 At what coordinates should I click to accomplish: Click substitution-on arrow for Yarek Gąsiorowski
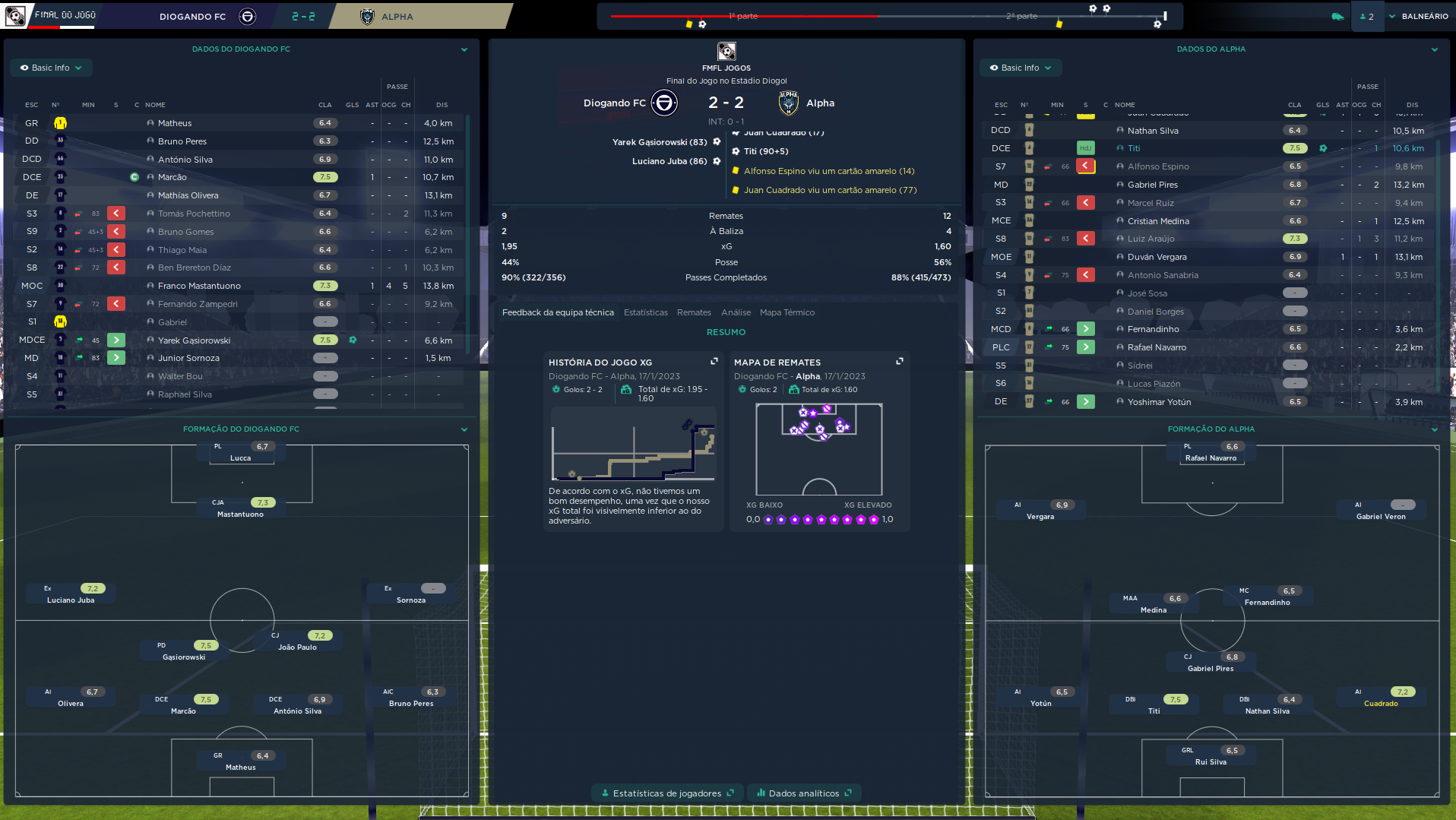point(116,340)
